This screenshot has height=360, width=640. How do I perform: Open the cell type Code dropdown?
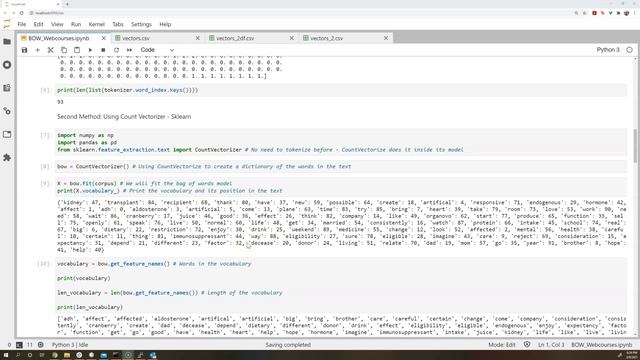coord(157,50)
